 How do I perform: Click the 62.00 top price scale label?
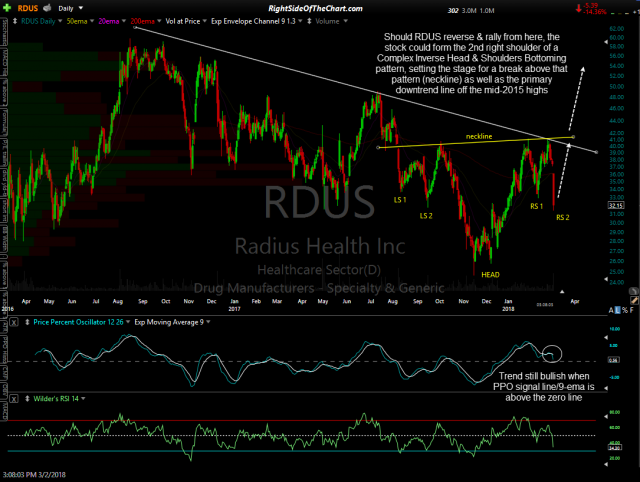616,29
